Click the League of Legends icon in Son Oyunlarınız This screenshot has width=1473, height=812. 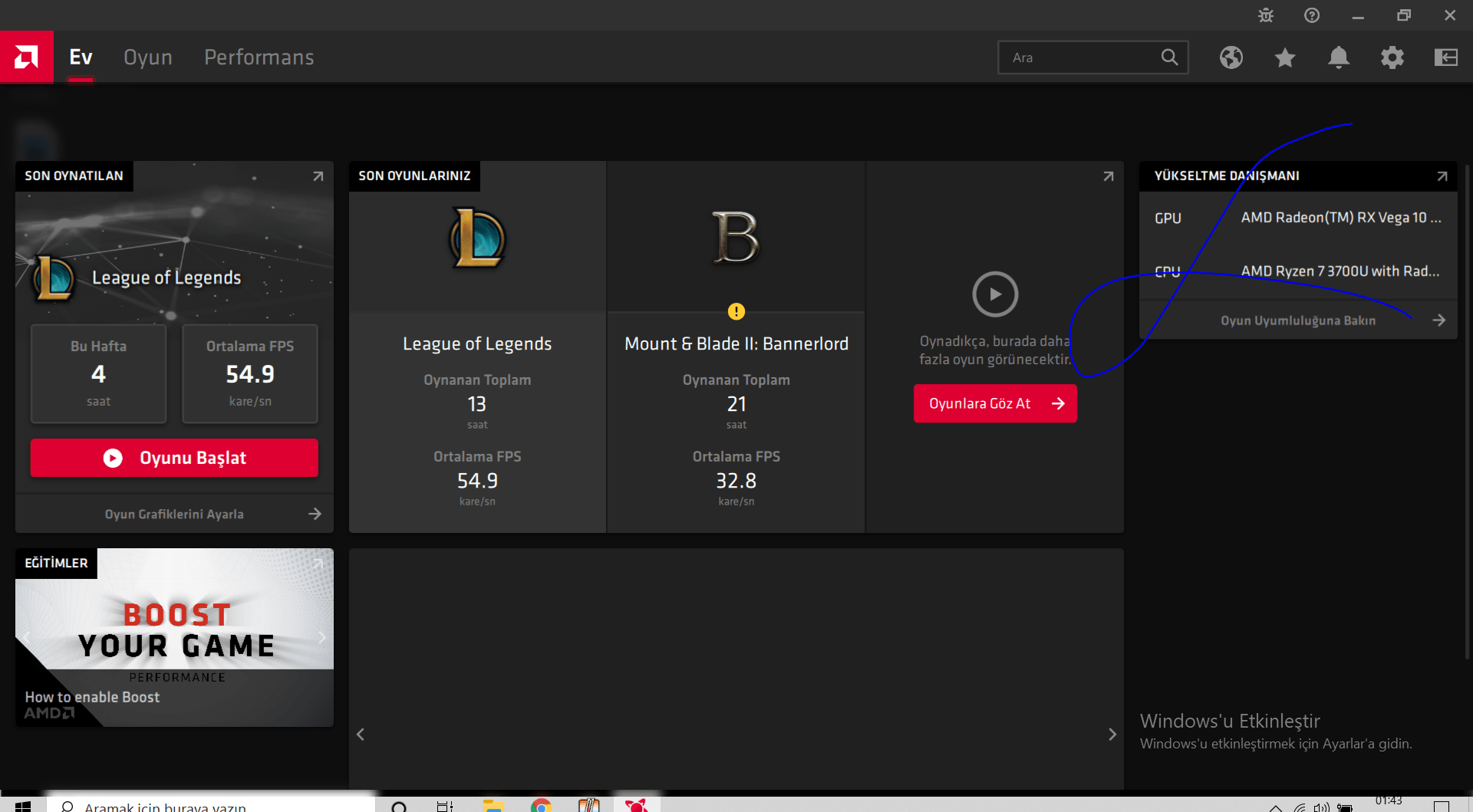(477, 238)
